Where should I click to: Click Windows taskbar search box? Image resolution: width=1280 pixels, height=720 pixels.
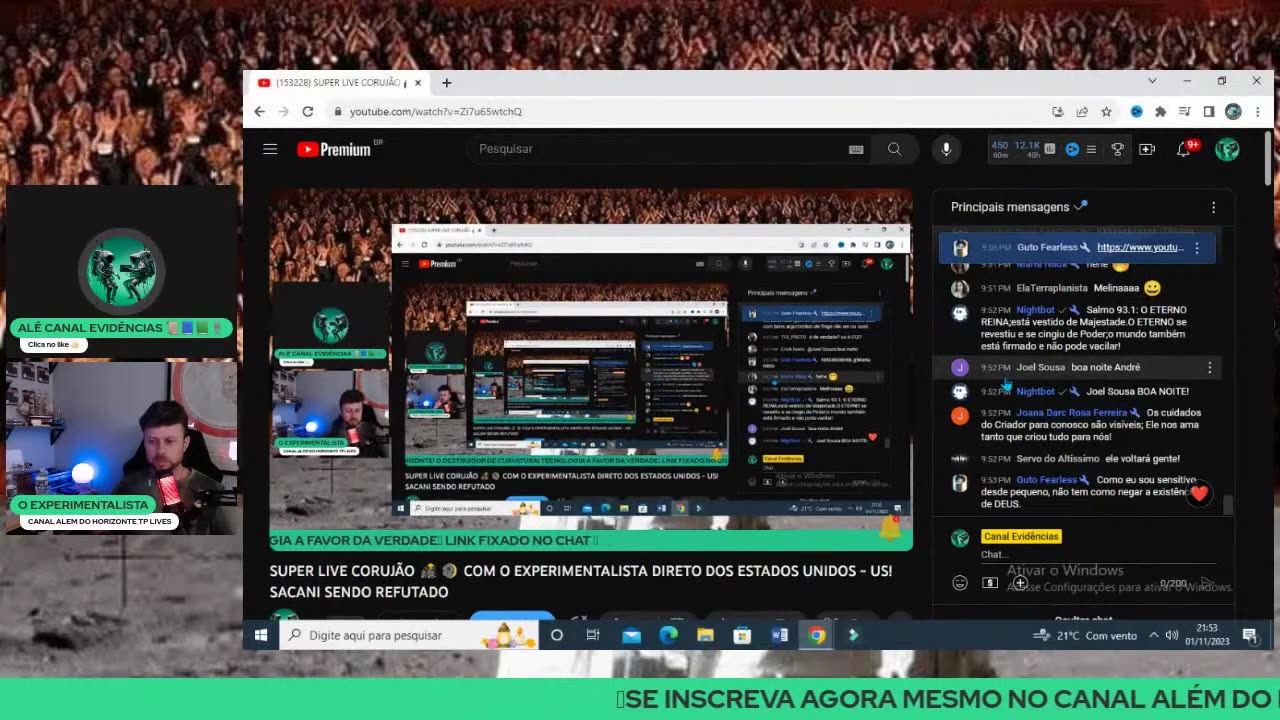point(410,635)
